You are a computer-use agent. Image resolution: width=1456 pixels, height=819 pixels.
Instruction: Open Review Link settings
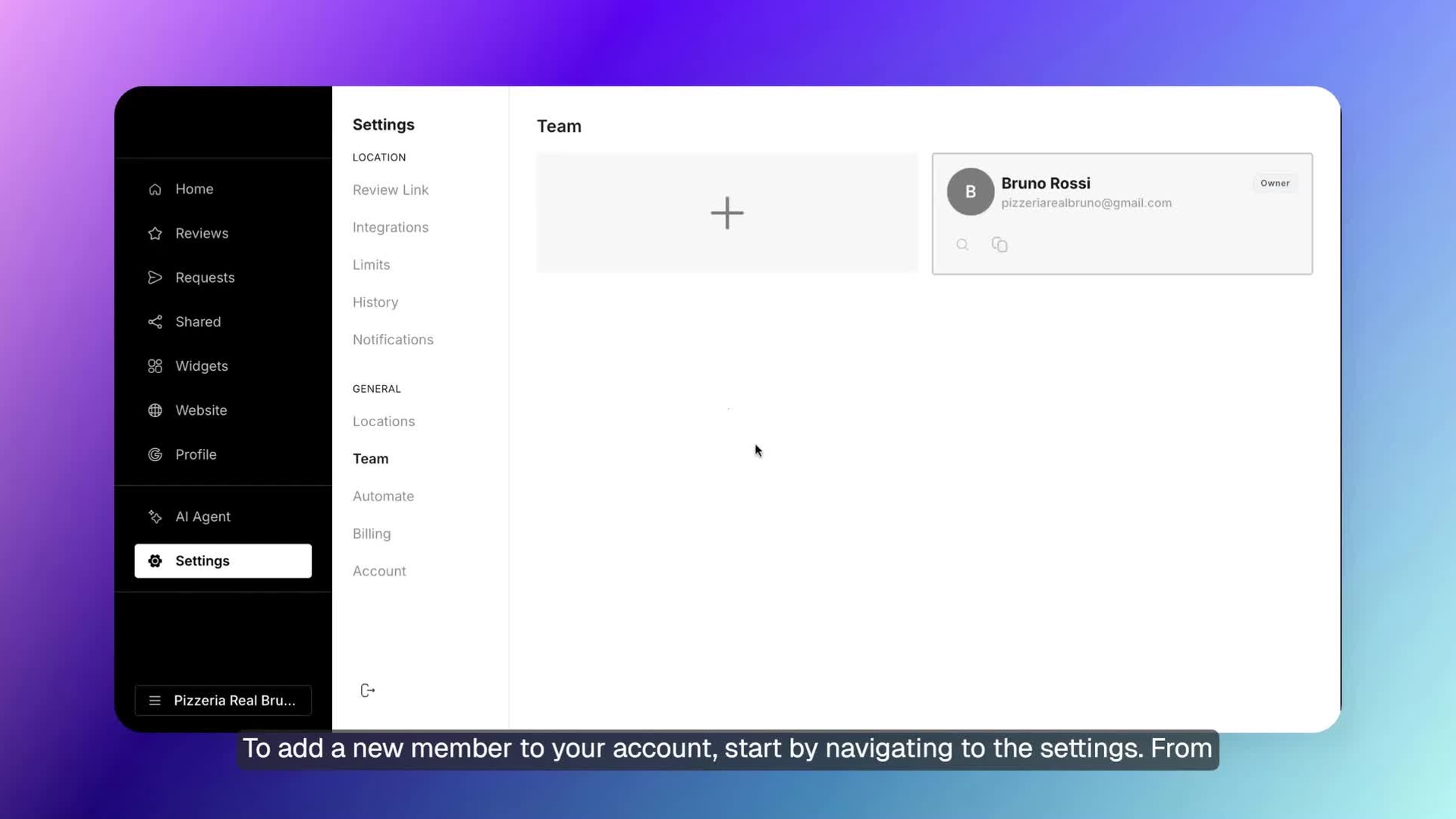(391, 190)
